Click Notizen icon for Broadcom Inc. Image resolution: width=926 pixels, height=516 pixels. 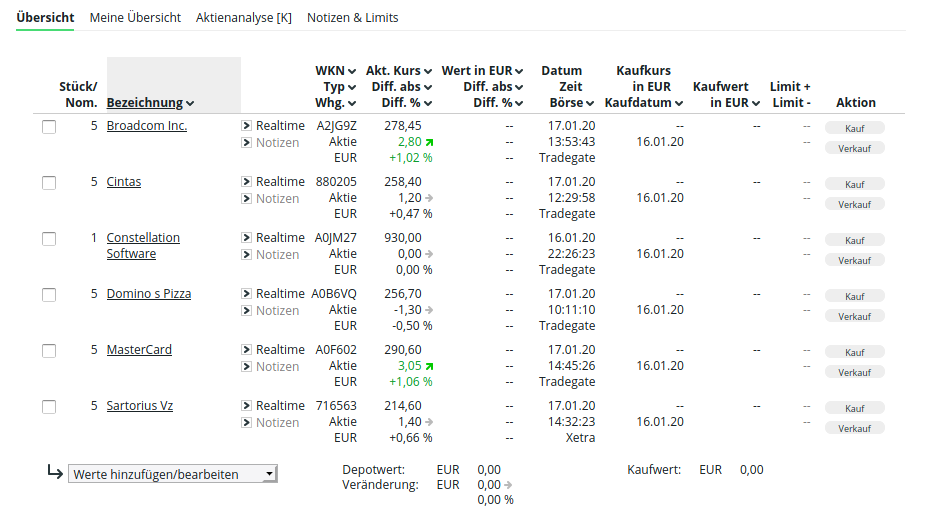[246, 143]
